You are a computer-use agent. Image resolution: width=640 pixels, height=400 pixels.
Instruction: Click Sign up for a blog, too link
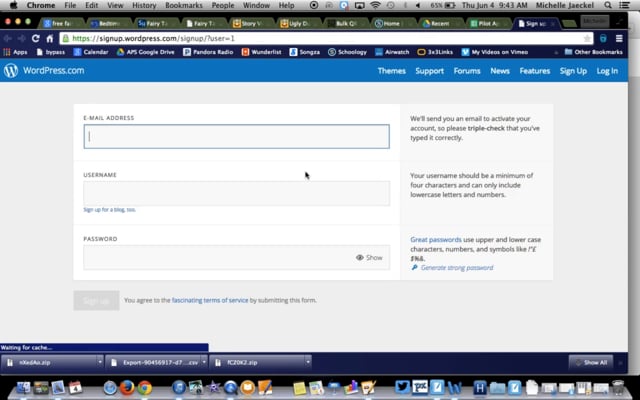109,209
